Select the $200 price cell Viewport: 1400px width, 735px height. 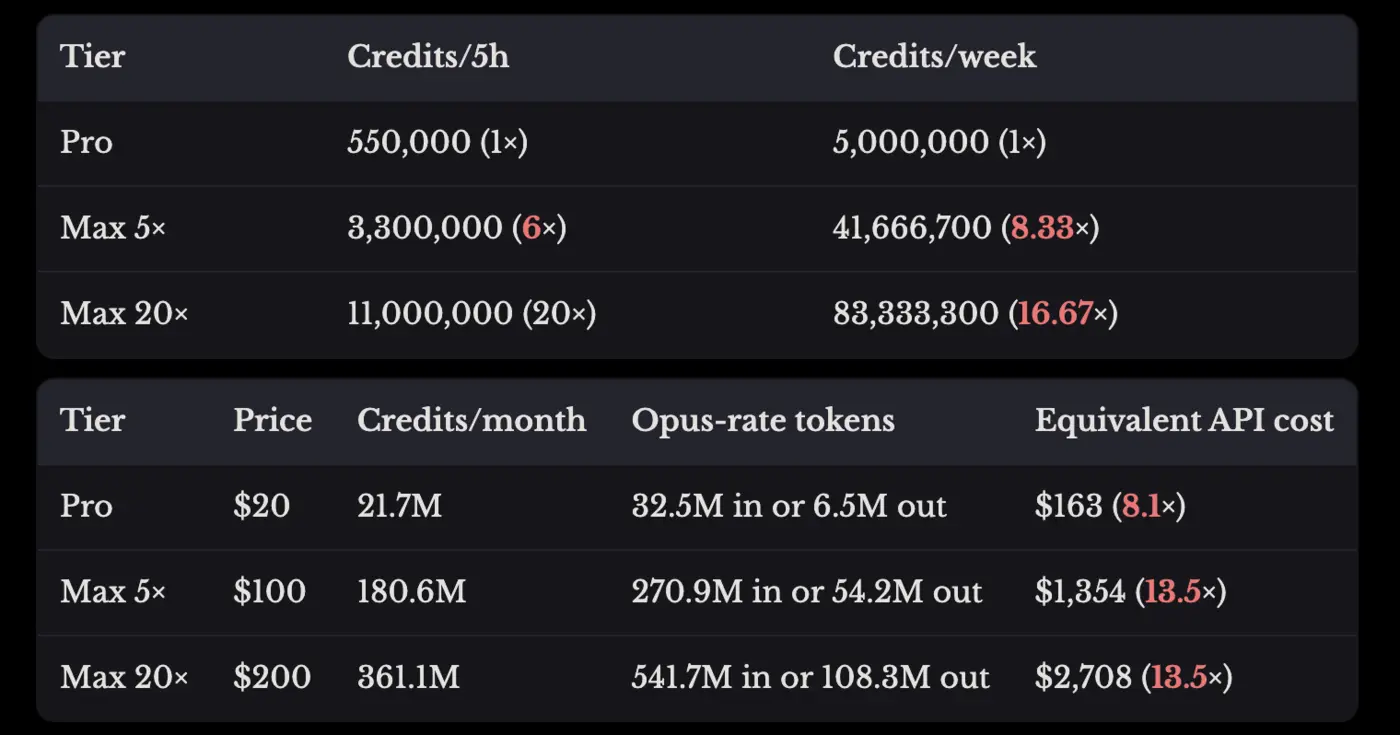pos(272,678)
